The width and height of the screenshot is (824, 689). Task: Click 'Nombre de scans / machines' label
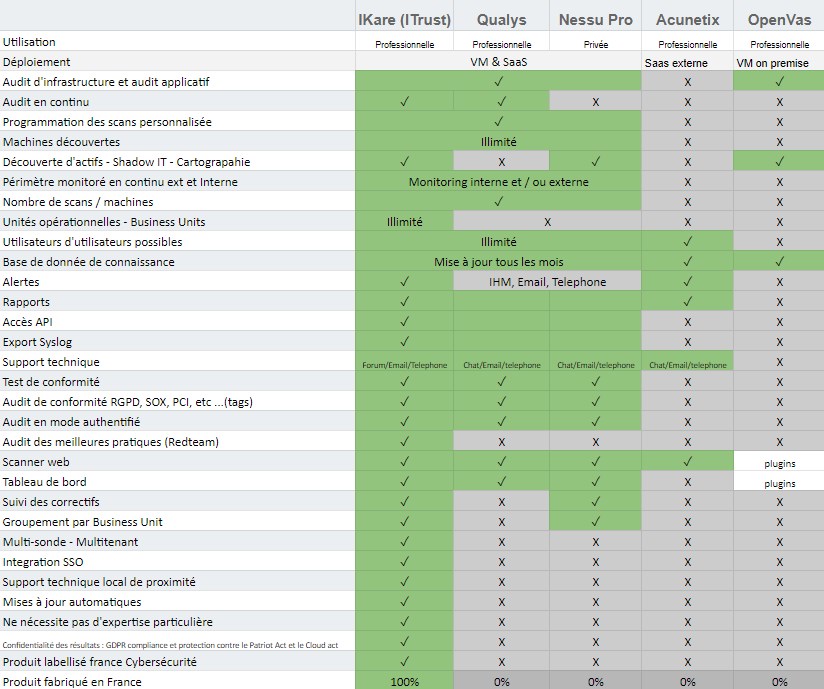click(x=78, y=202)
